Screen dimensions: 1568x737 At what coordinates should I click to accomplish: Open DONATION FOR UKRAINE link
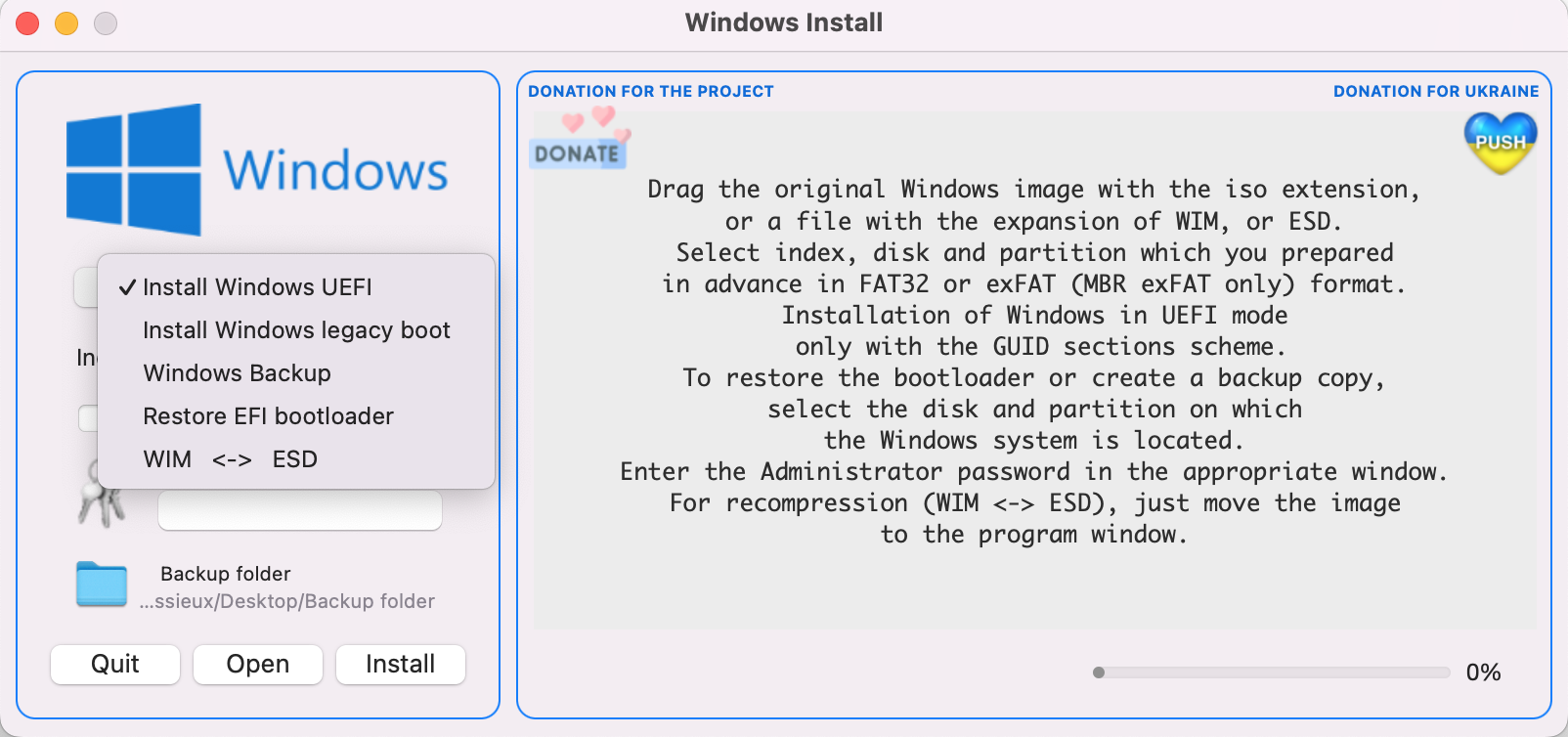click(x=1436, y=92)
